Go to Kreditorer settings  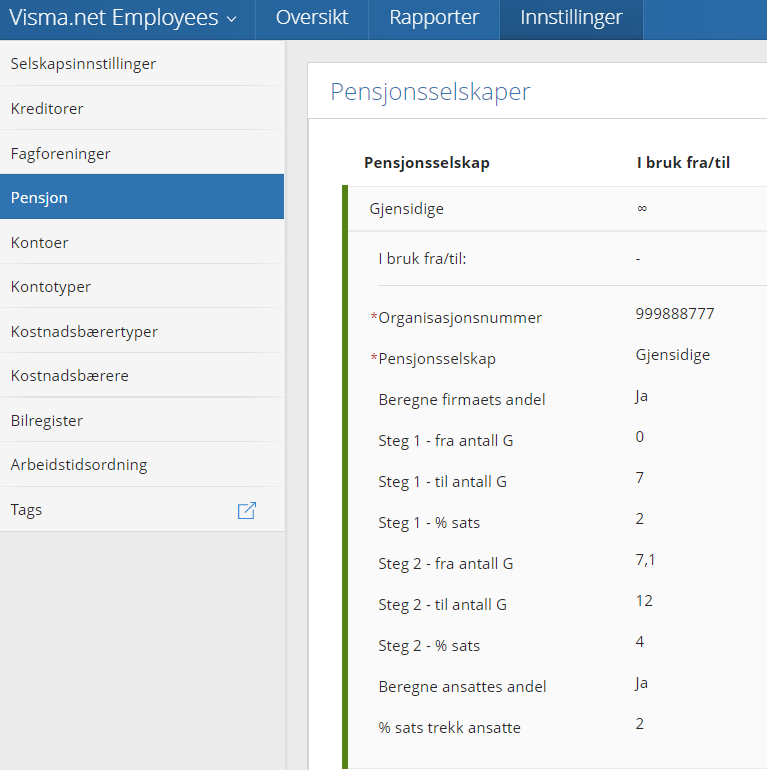pos(142,108)
